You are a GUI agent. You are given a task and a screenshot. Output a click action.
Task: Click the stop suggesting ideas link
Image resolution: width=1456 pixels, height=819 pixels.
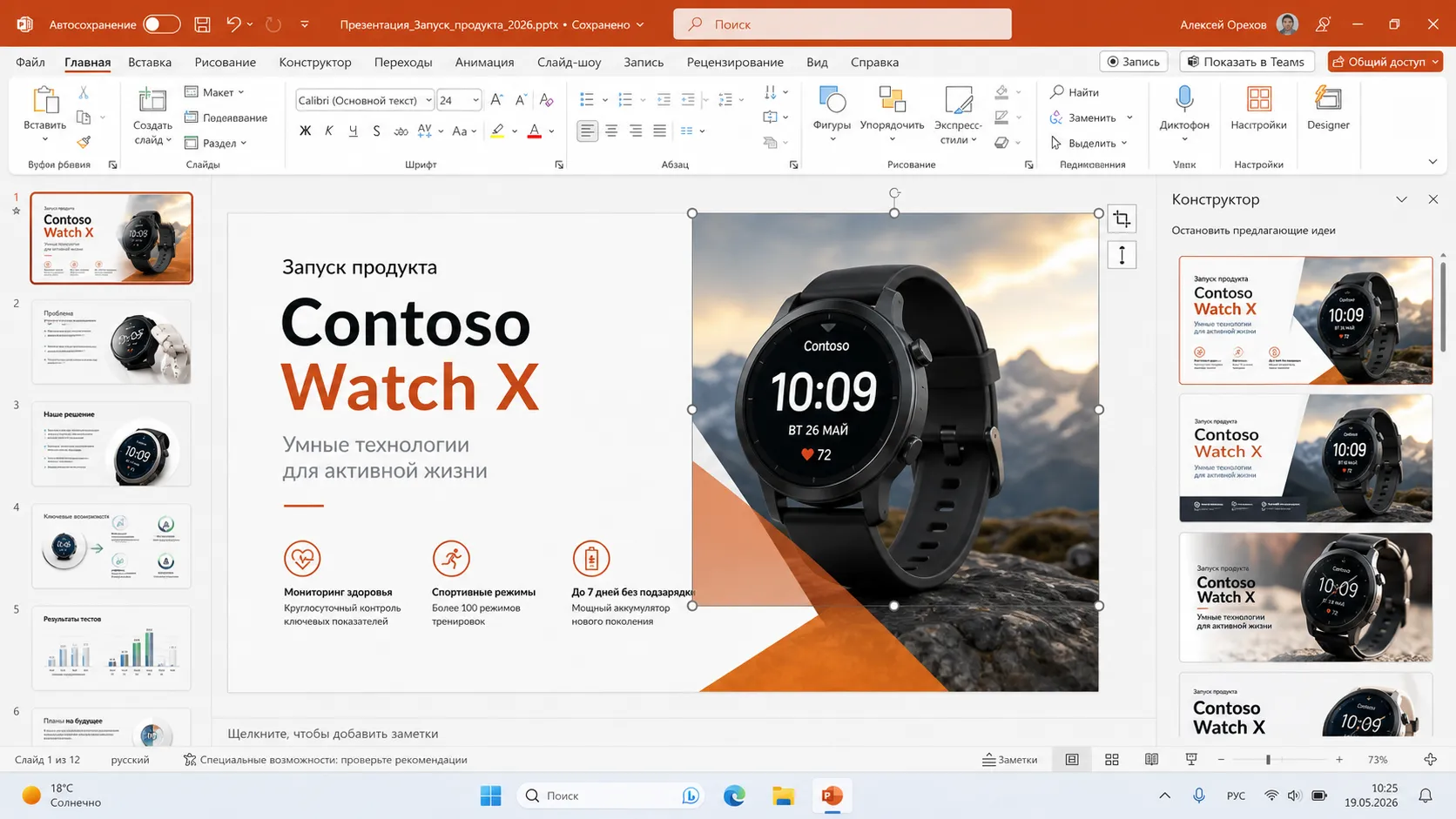tap(1253, 231)
